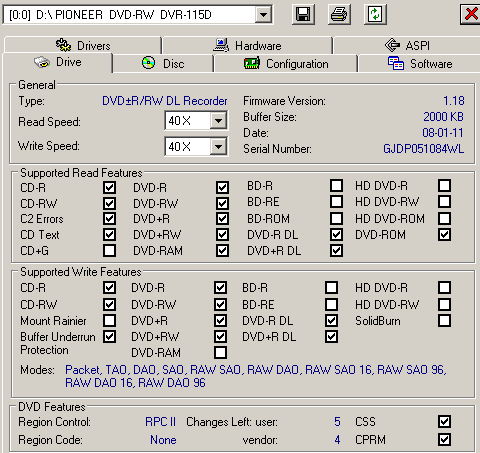Screen dimensions: 480x453
Task: Toggle DVD-R DL write checkbox
Action: pos(331,321)
